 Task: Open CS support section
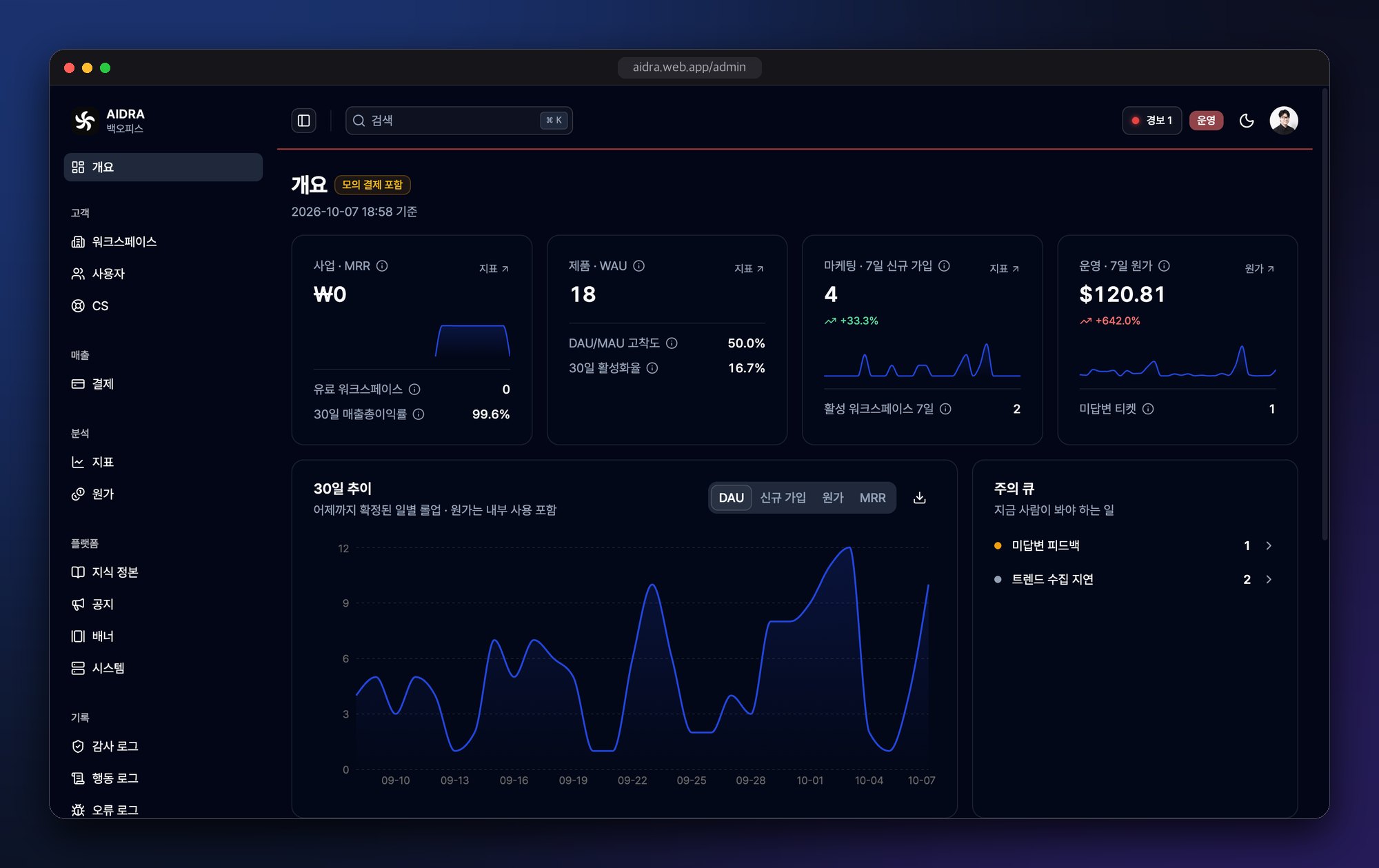click(x=163, y=305)
